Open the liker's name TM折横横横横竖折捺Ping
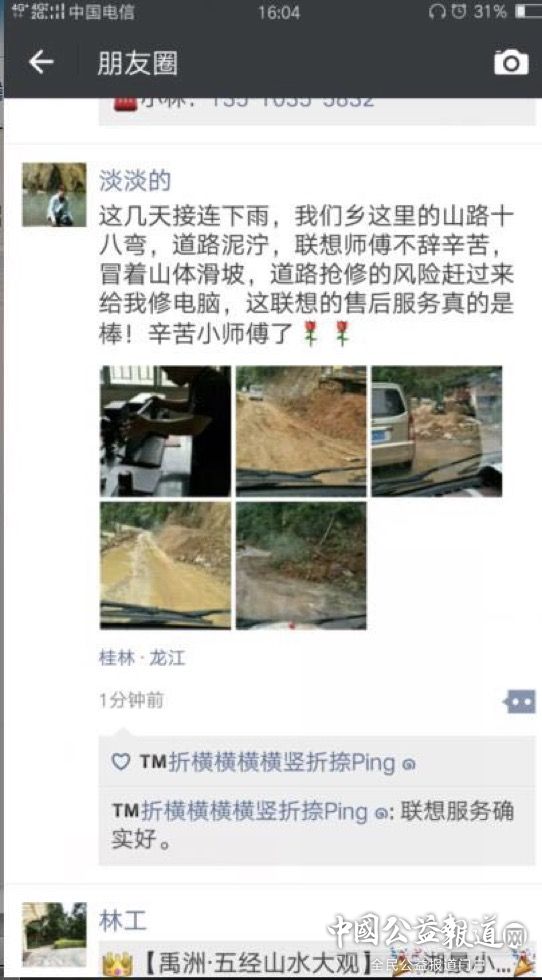Viewport: 542px width, 980px height. [x=278, y=762]
